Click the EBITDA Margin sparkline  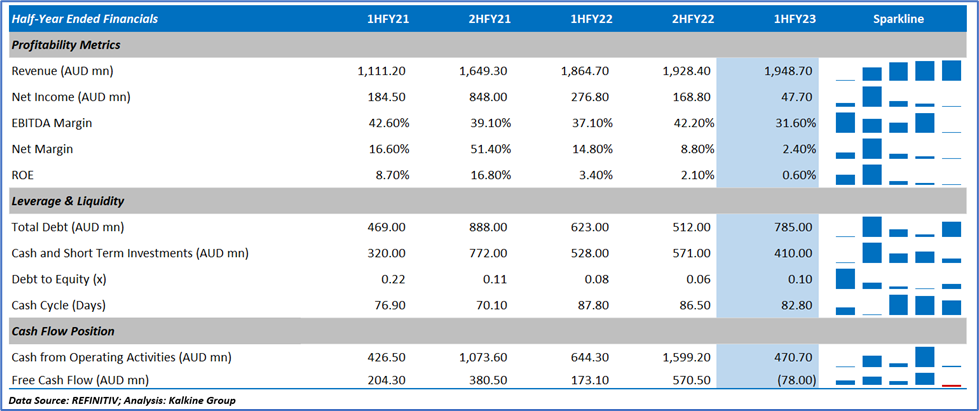tap(897, 123)
